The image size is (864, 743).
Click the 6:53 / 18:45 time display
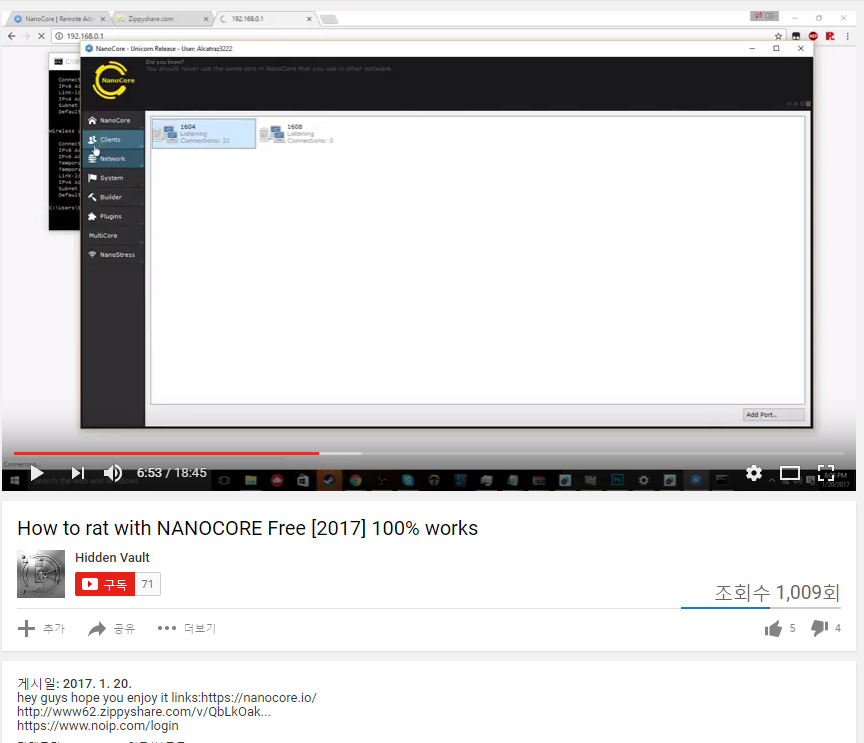[x=171, y=473]
